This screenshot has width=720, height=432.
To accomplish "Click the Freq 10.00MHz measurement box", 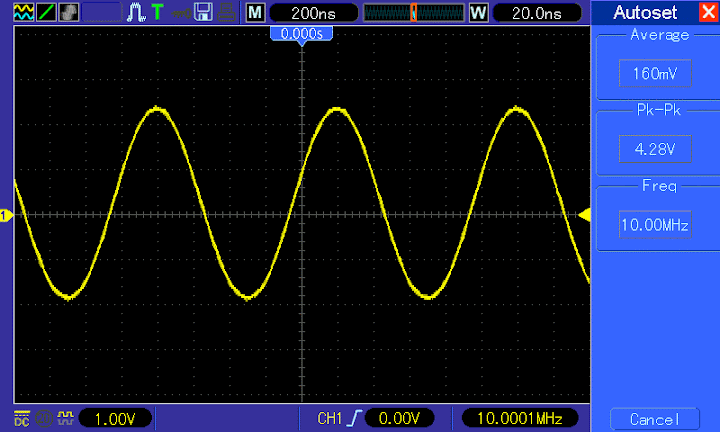I will click(x=655, y=224).
